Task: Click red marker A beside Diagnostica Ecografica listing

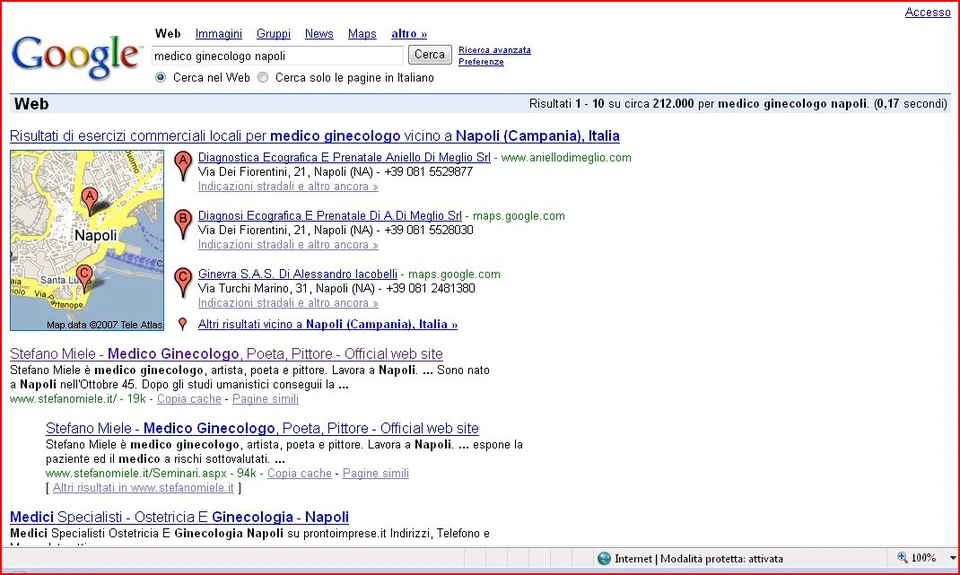Action: [x=182, y=166]
